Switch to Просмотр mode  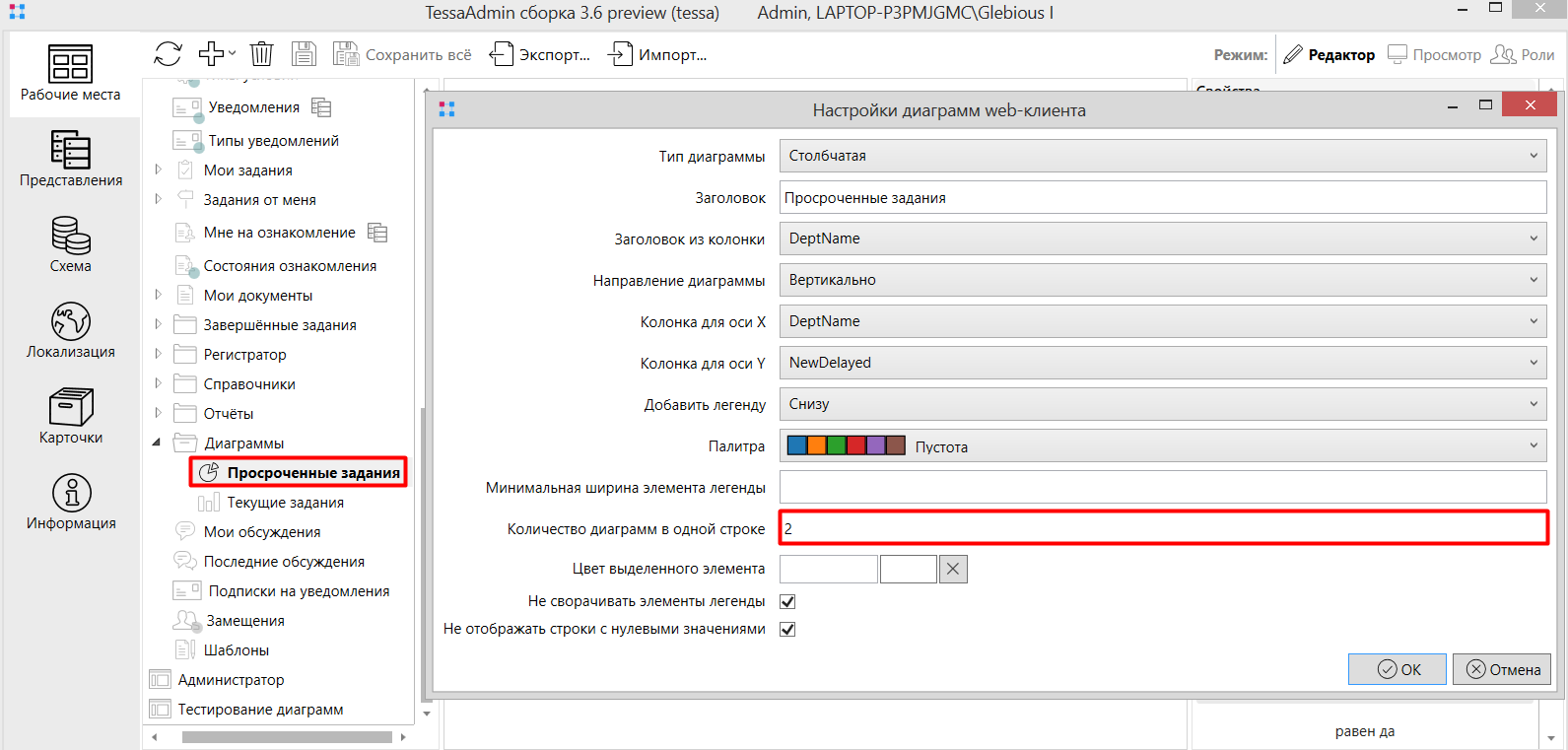coord(1434,54)
